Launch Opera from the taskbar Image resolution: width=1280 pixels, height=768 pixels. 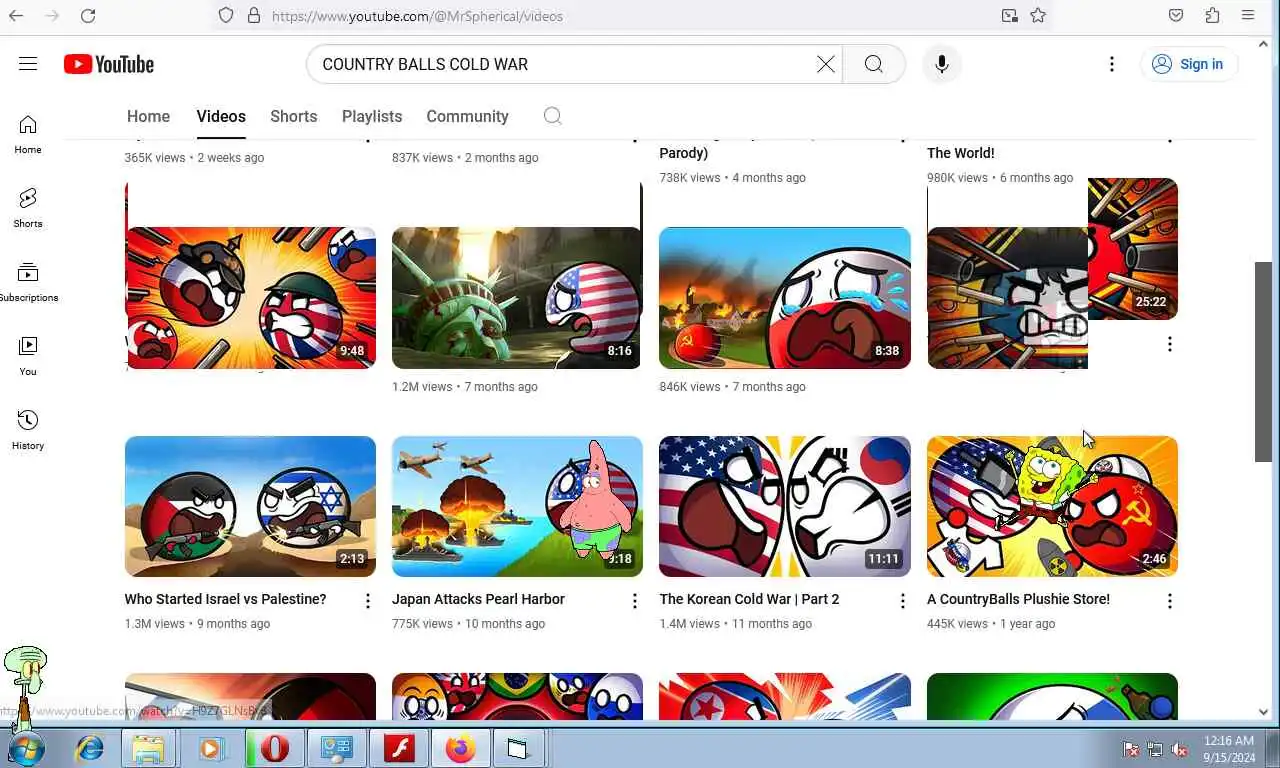(x=274, y=748)
